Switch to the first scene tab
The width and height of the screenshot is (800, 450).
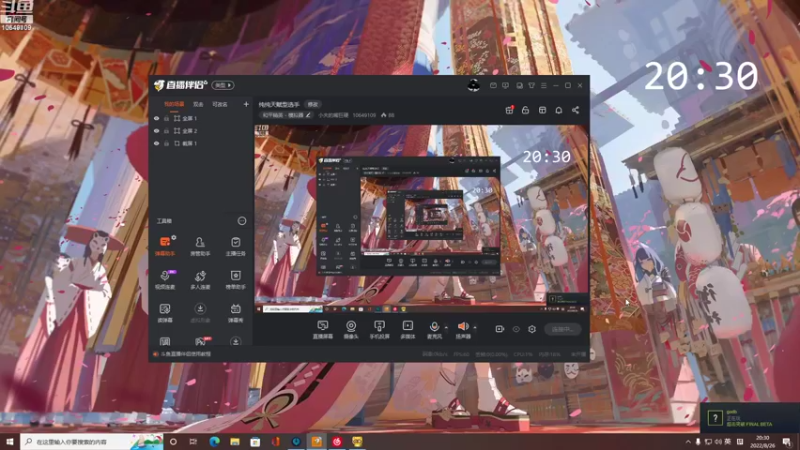click(174, 104)
